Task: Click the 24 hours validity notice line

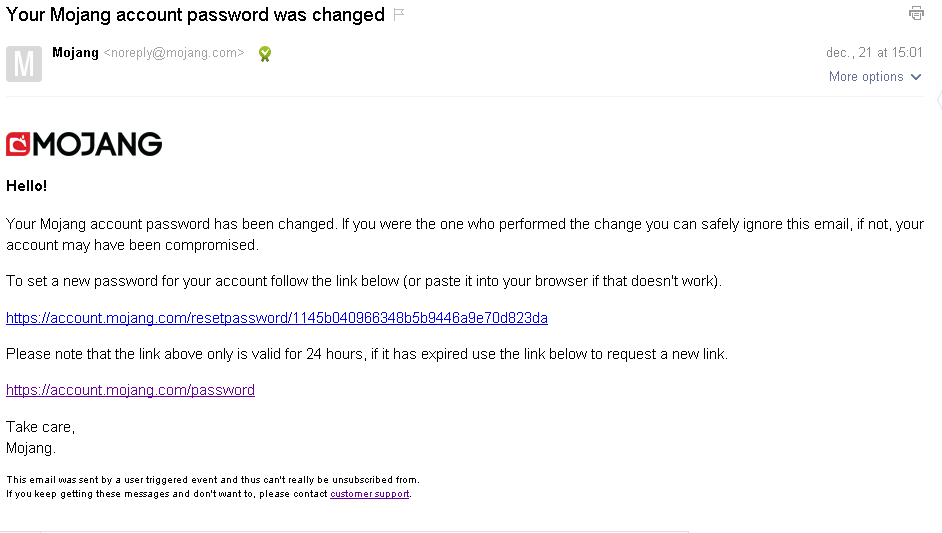Action: point(366,354)
